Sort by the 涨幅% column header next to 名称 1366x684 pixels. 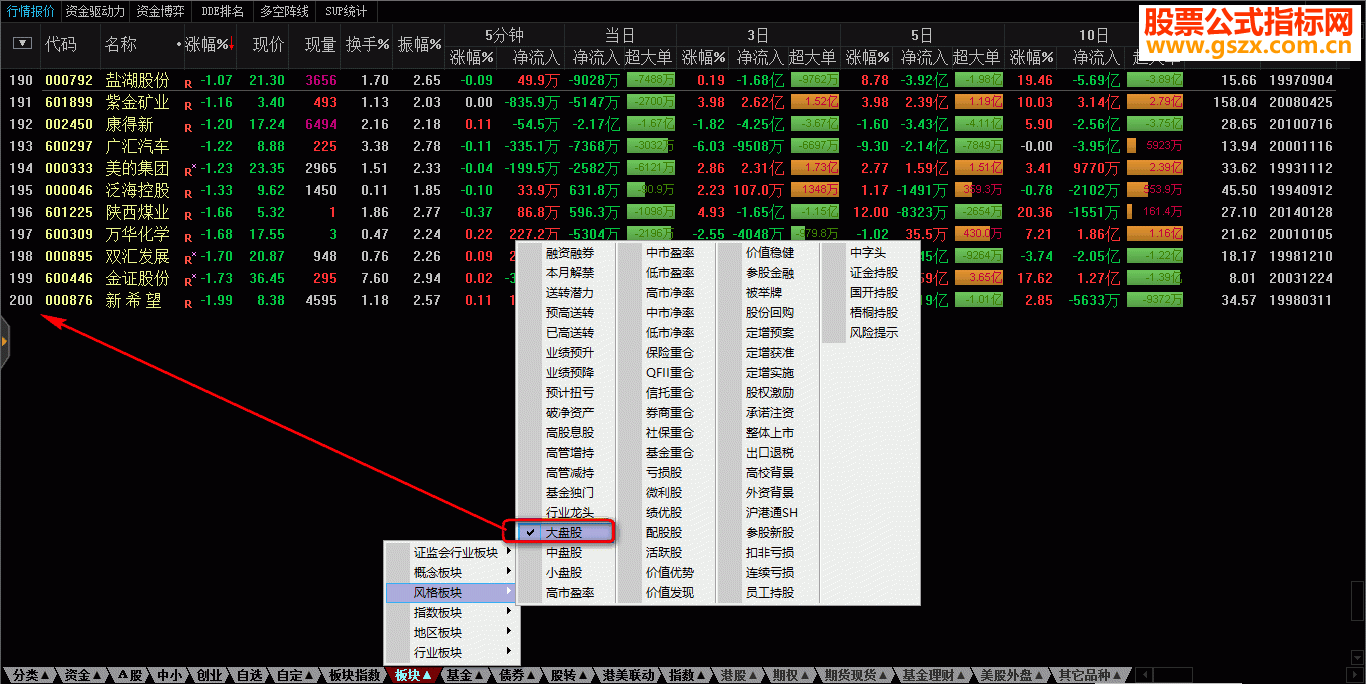pyautogui.click(x=209, y=44)
